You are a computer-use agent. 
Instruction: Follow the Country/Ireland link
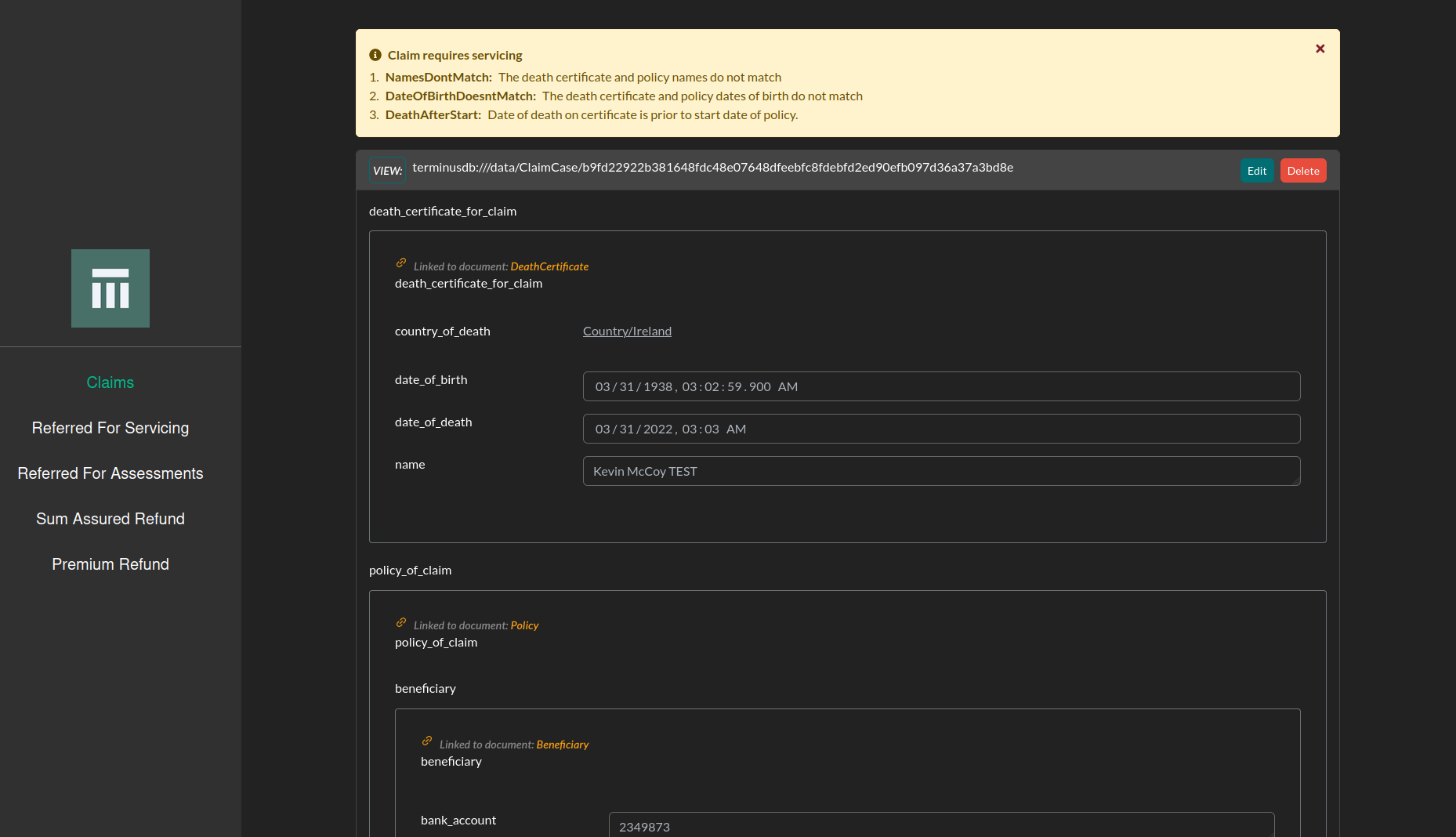[627, 331]
